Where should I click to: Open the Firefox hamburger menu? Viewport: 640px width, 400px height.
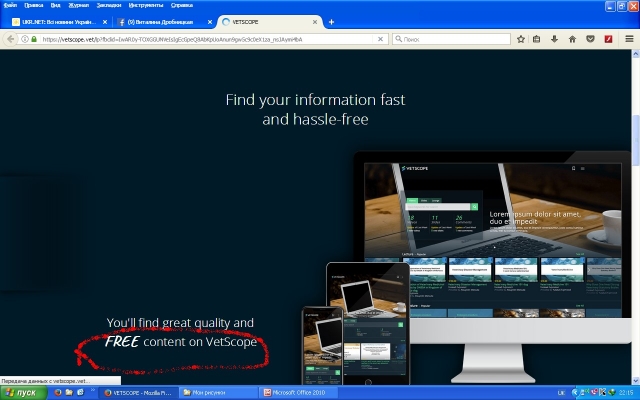629,39
